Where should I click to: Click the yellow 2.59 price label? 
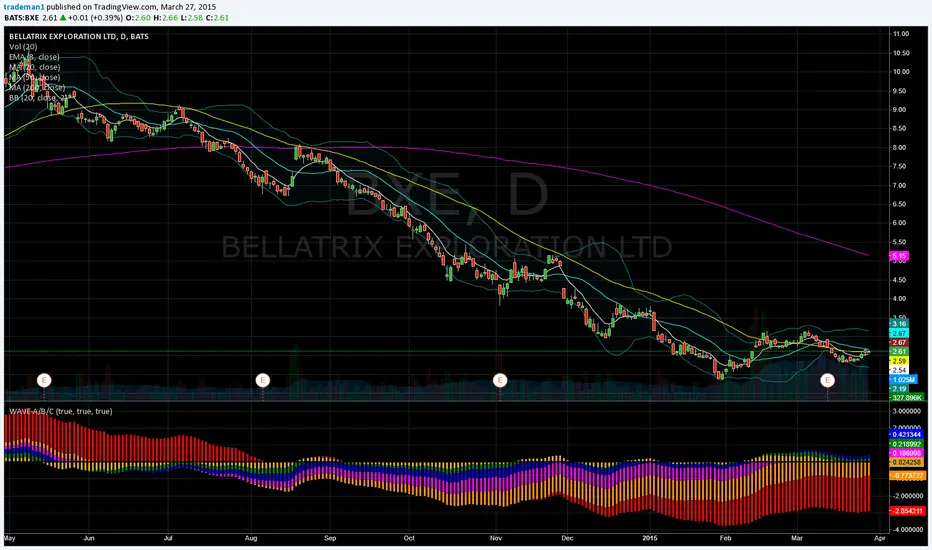[x=899, y=361]
